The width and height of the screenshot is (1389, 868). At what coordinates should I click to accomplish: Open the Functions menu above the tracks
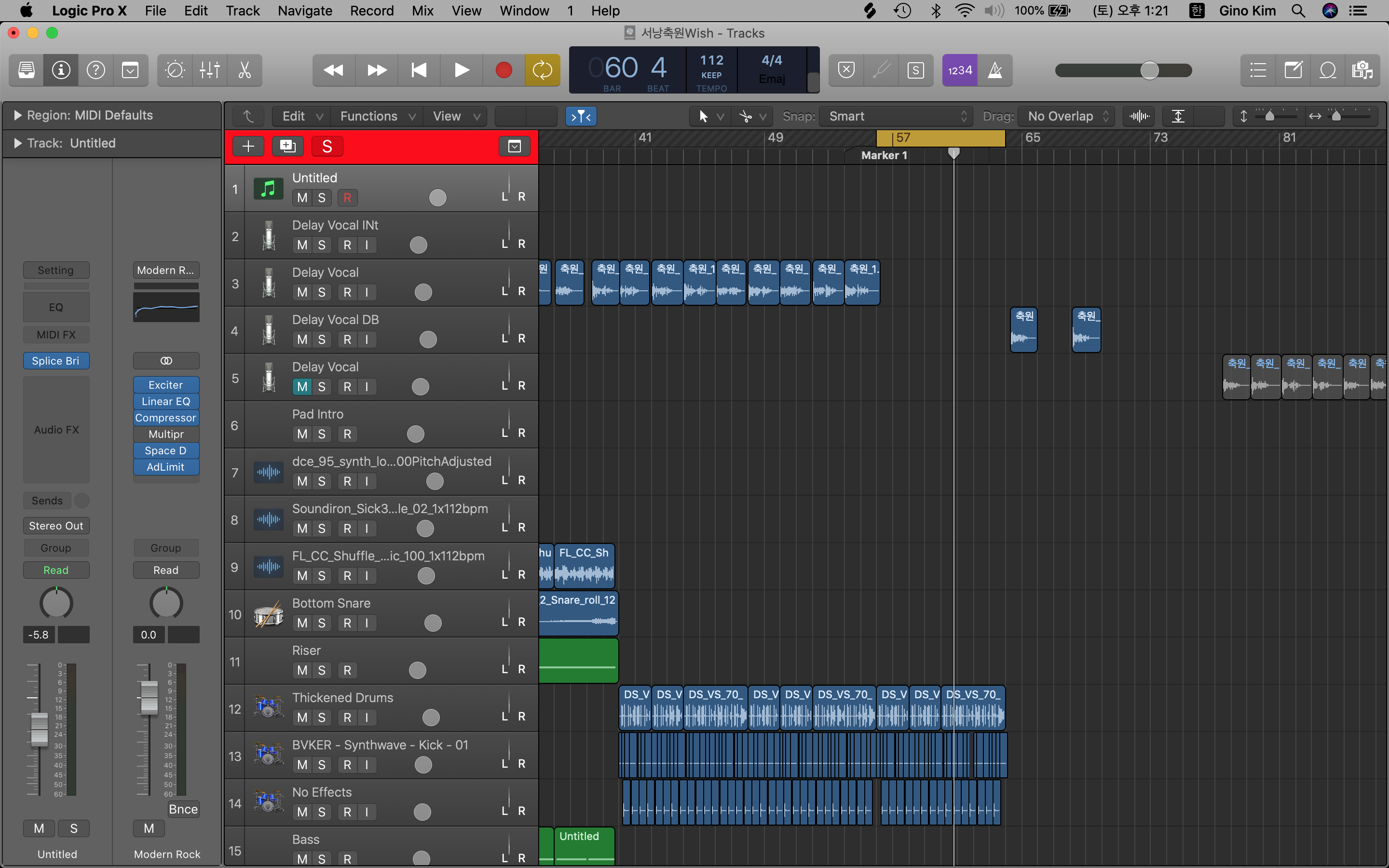click(x=370, y=116)
